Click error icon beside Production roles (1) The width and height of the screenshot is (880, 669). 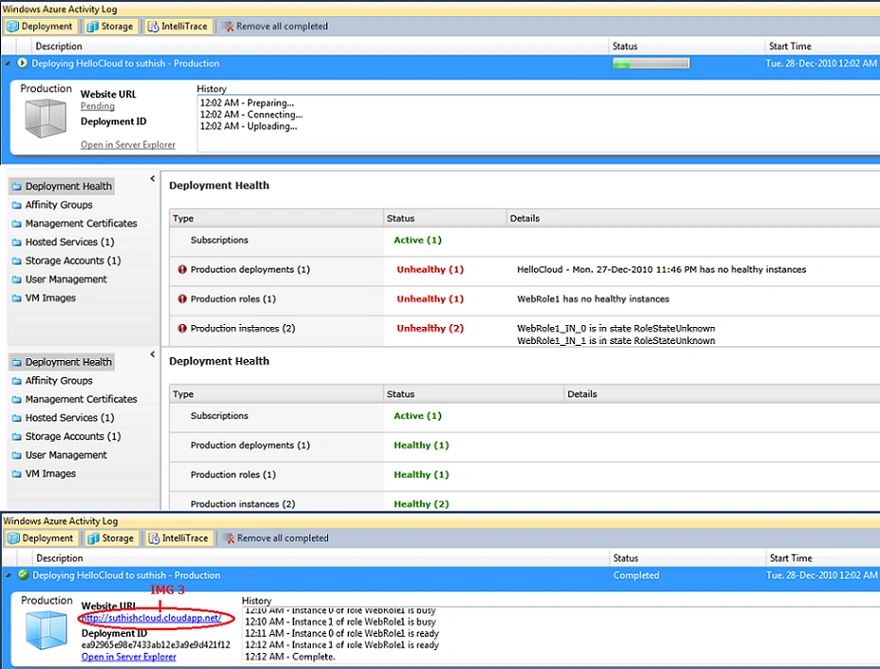tap(182, 299)
